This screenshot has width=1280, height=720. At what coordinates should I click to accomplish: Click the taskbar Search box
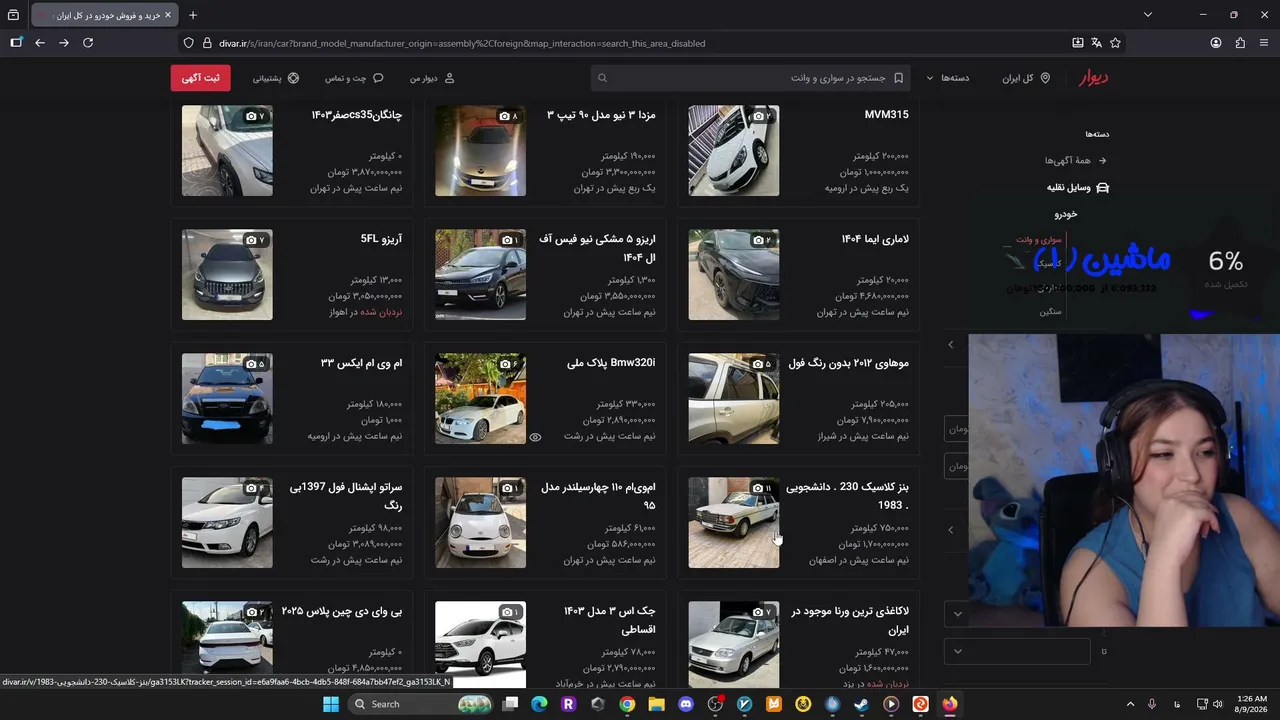click(418, 704)
